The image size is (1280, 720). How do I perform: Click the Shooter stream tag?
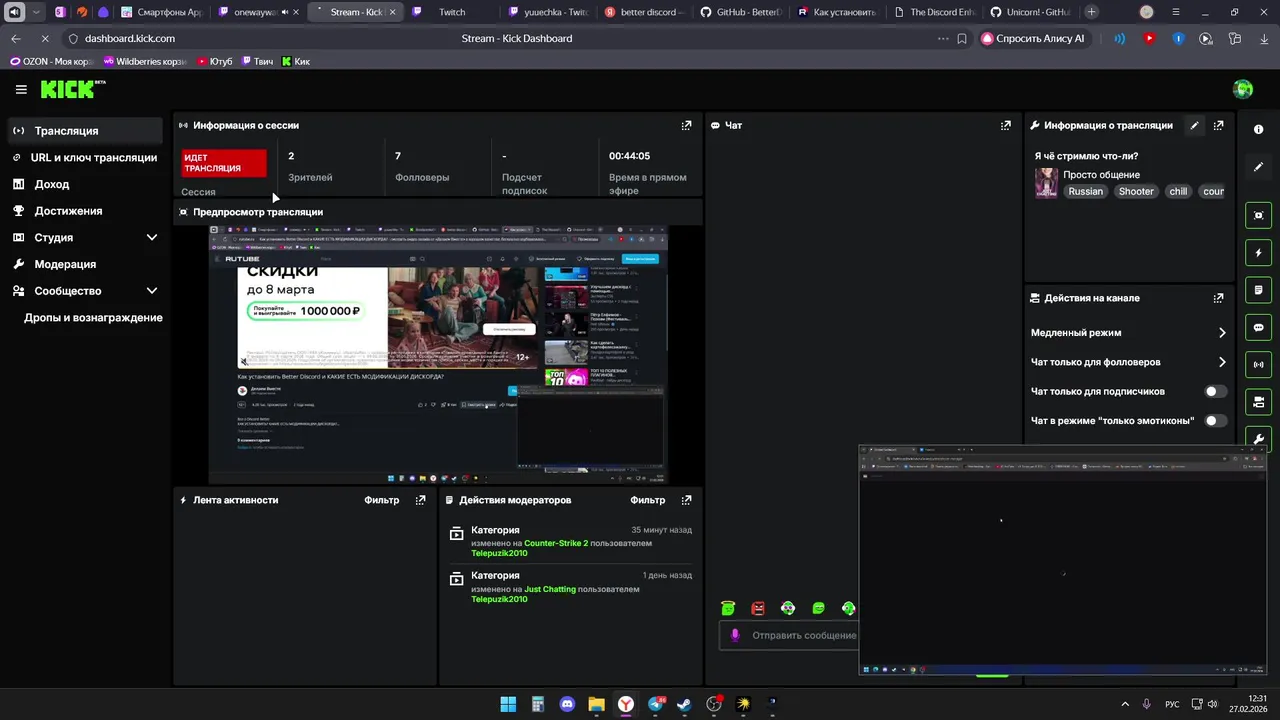click(x=1136, y=191)
